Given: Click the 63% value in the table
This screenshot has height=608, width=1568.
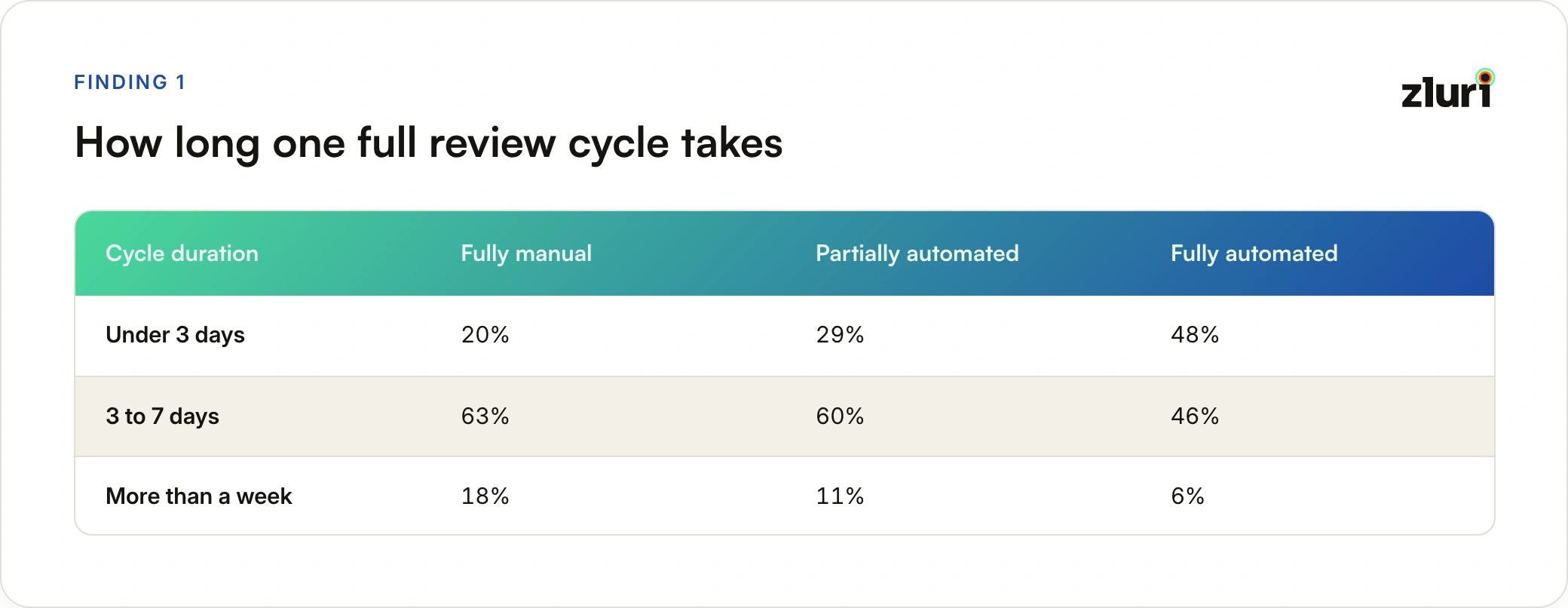Looking at the screenshot, I should (485, 416).
